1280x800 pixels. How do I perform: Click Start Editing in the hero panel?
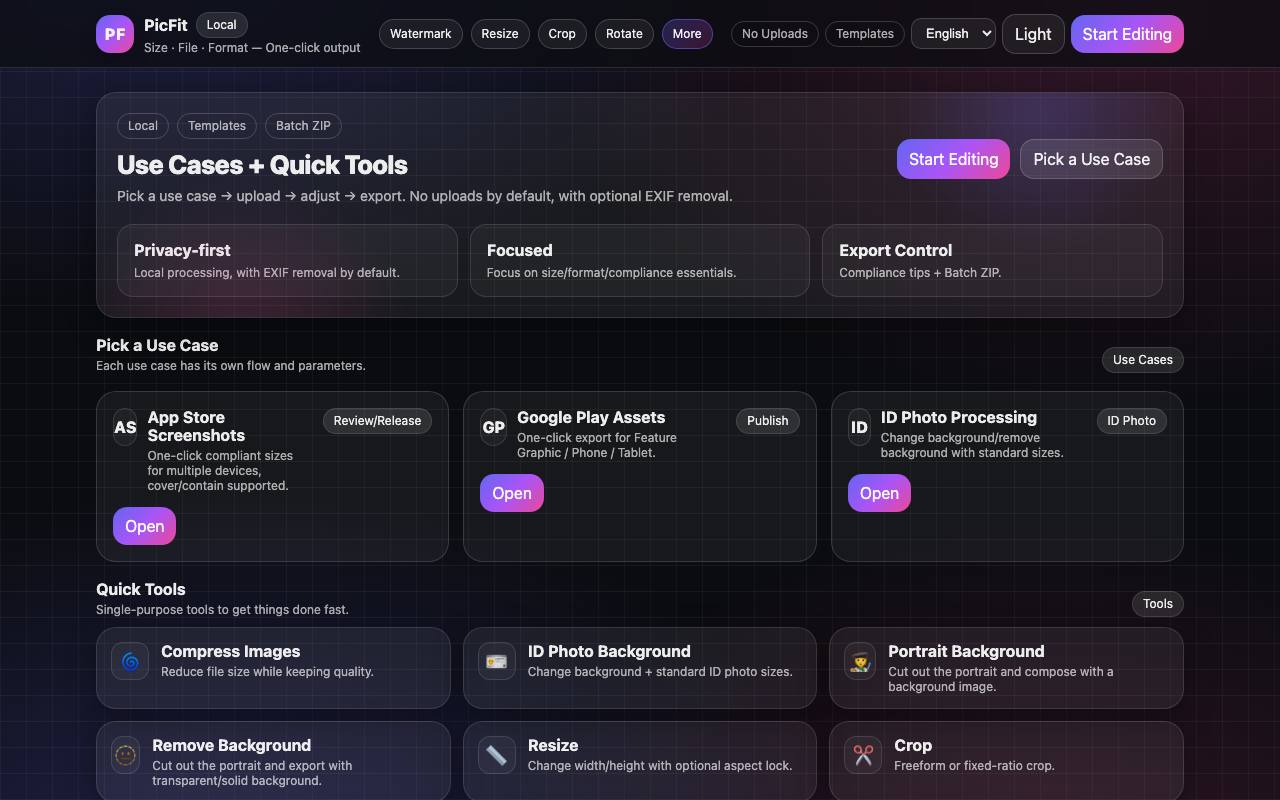pos(953,159)
